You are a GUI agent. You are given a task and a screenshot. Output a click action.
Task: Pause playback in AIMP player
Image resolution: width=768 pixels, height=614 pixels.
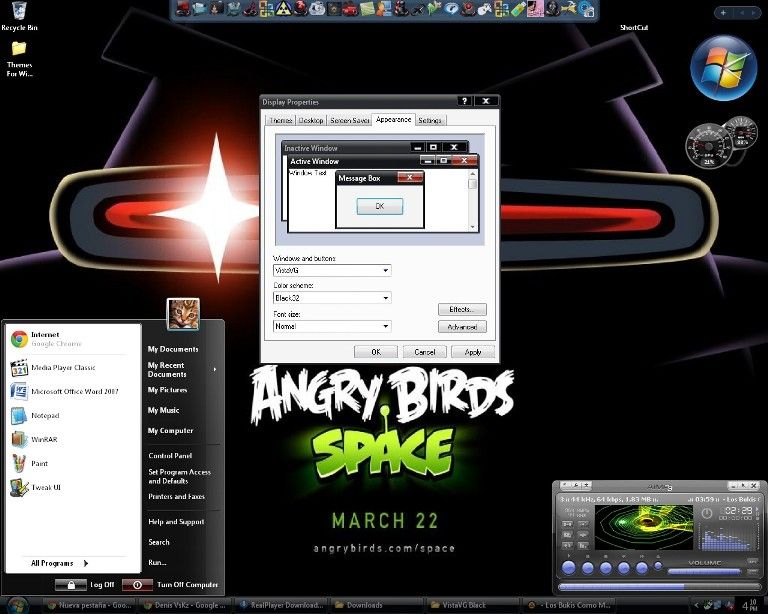[x=588, y=568]
